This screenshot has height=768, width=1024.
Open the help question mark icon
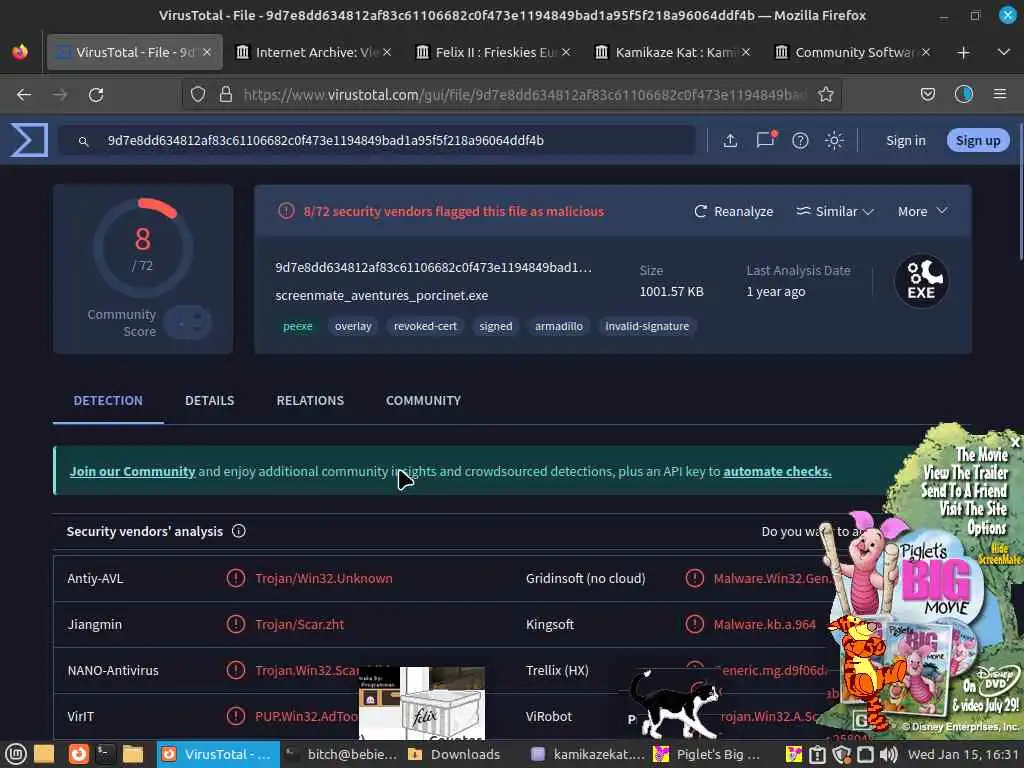coord(800,140)
